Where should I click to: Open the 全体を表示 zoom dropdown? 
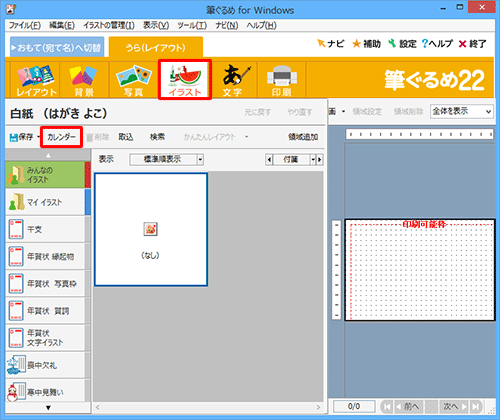click(462, 111)
